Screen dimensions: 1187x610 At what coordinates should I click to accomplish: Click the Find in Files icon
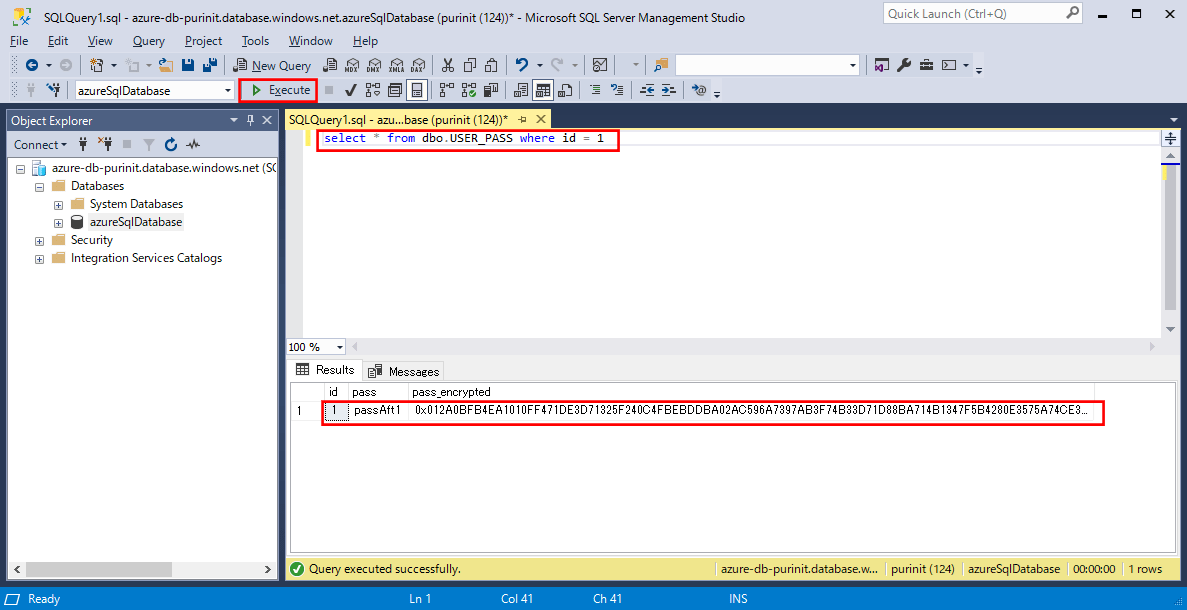(x=662, y=66)
